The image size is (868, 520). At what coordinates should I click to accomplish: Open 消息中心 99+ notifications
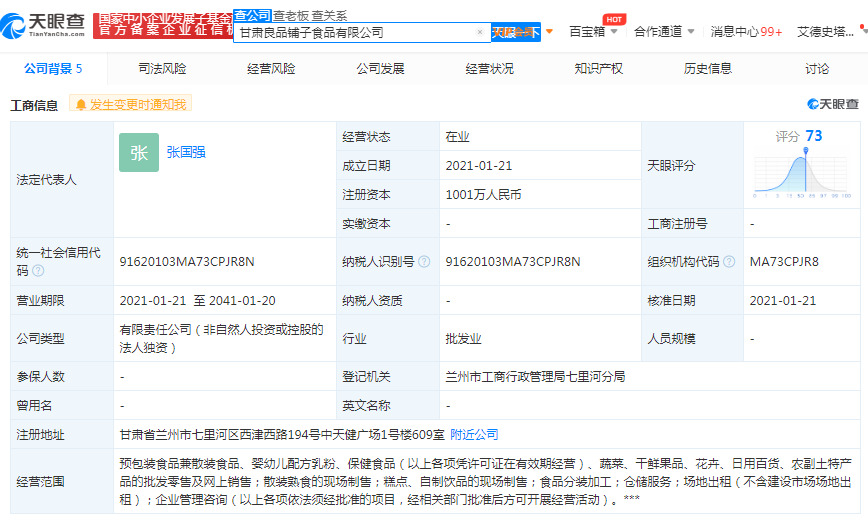point(746,32)
